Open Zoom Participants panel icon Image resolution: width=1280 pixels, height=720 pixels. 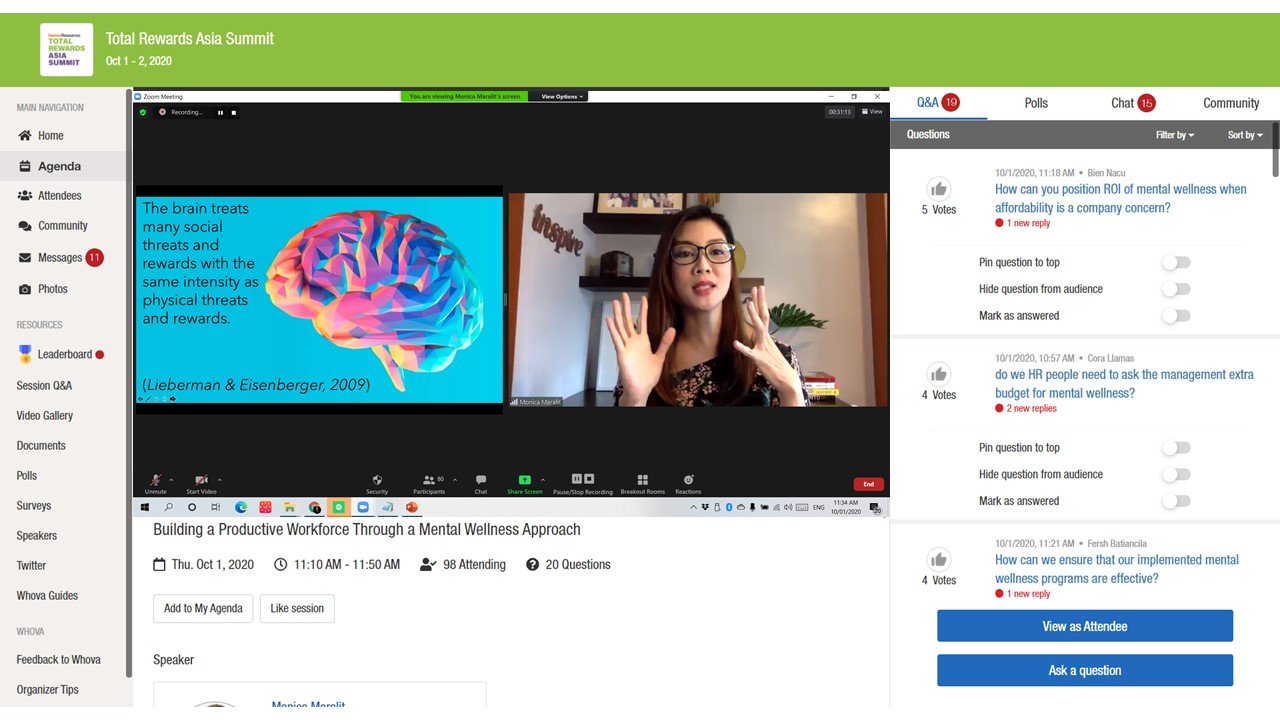coord(430,480)
